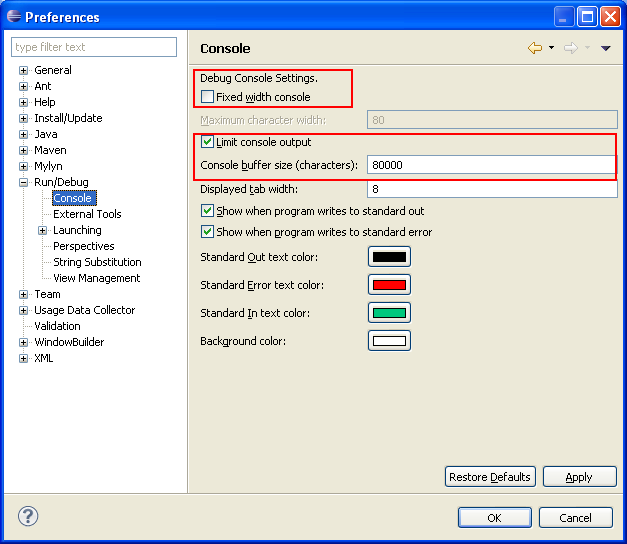This screenshot has width=627, height=544.
Task: Expand the WindowBuilder tree node
Action: point(23,342)
